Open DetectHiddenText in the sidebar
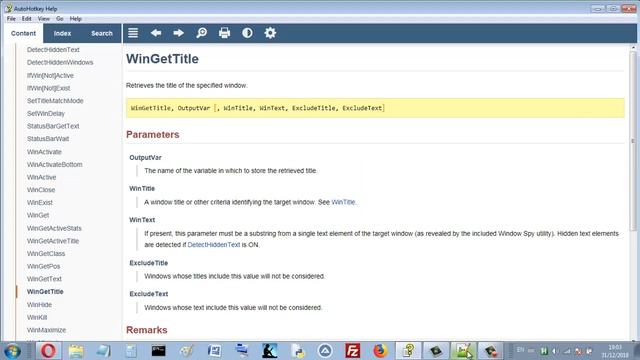 (53, 50)
